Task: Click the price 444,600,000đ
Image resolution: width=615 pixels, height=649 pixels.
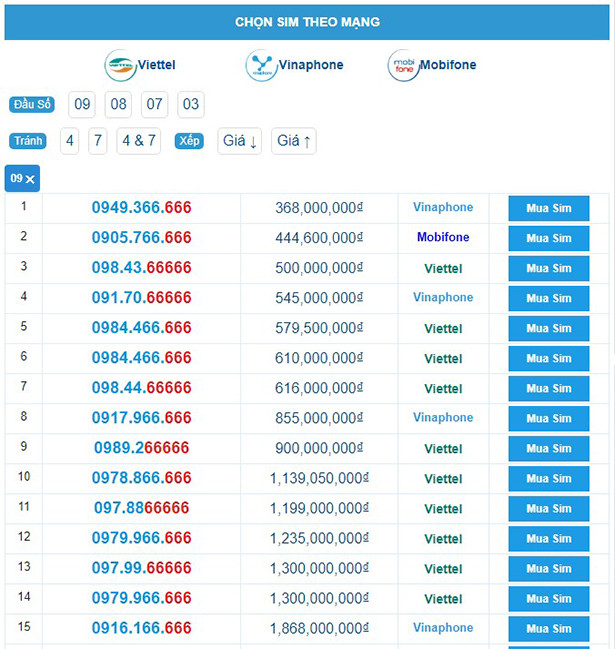Action: point(319,238)
